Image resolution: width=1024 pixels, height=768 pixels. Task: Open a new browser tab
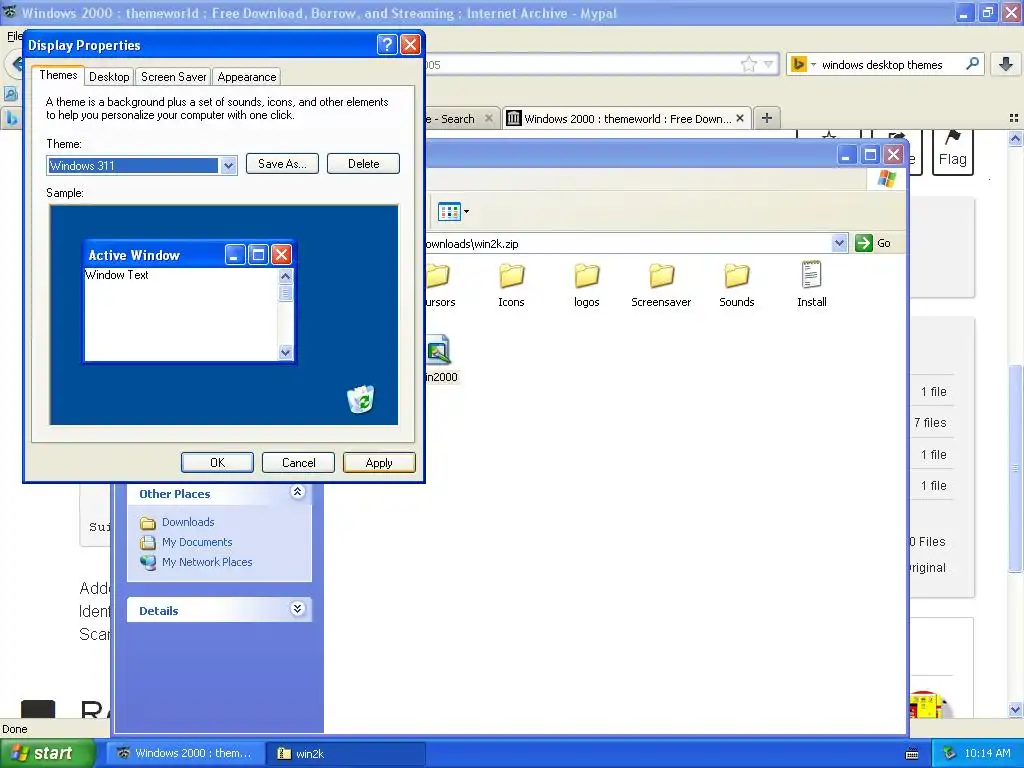click(x=767, y=118)
